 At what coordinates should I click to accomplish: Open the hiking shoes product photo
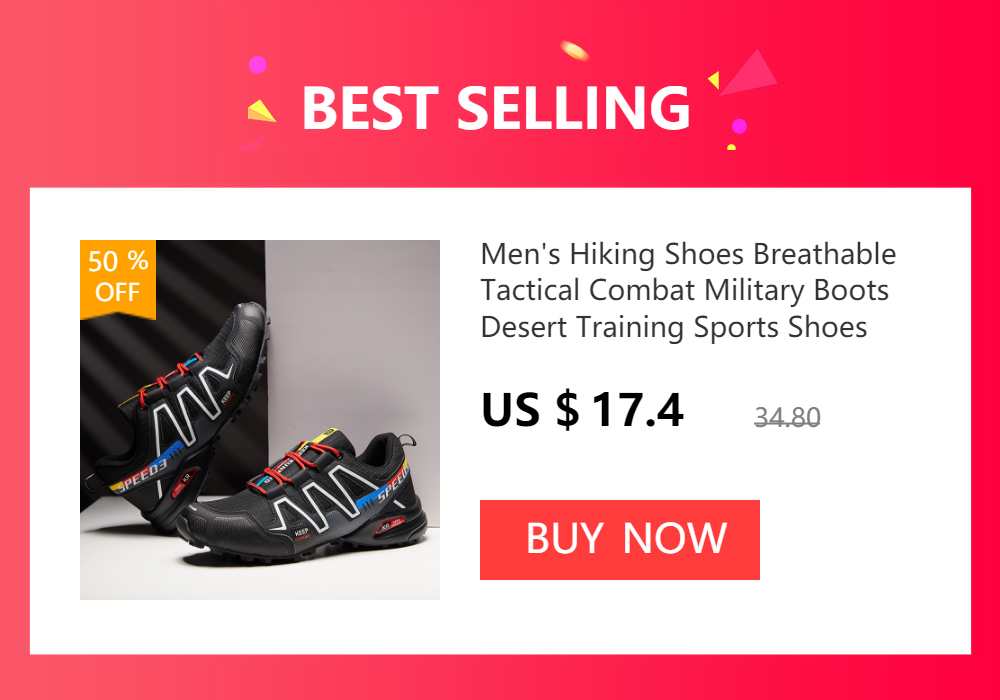[x=260, y=419]
